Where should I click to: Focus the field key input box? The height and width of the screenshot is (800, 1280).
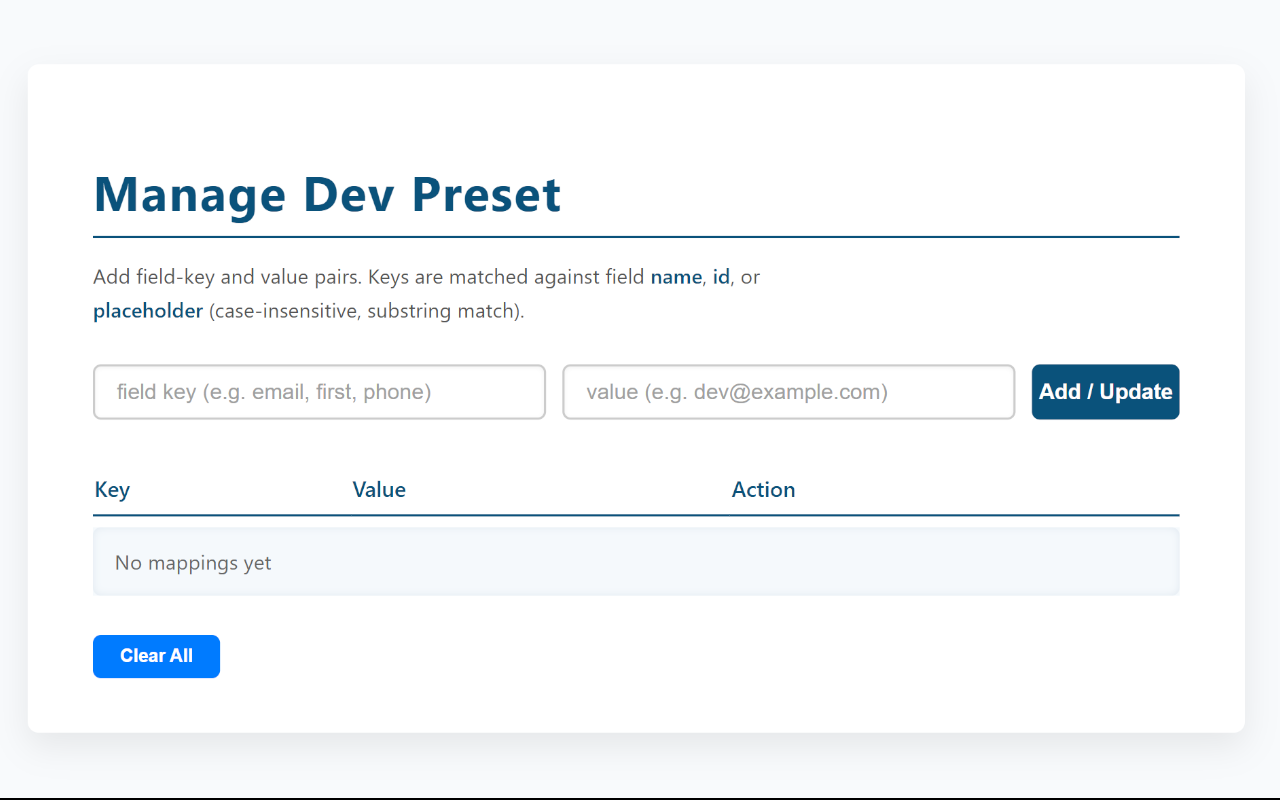319,392
